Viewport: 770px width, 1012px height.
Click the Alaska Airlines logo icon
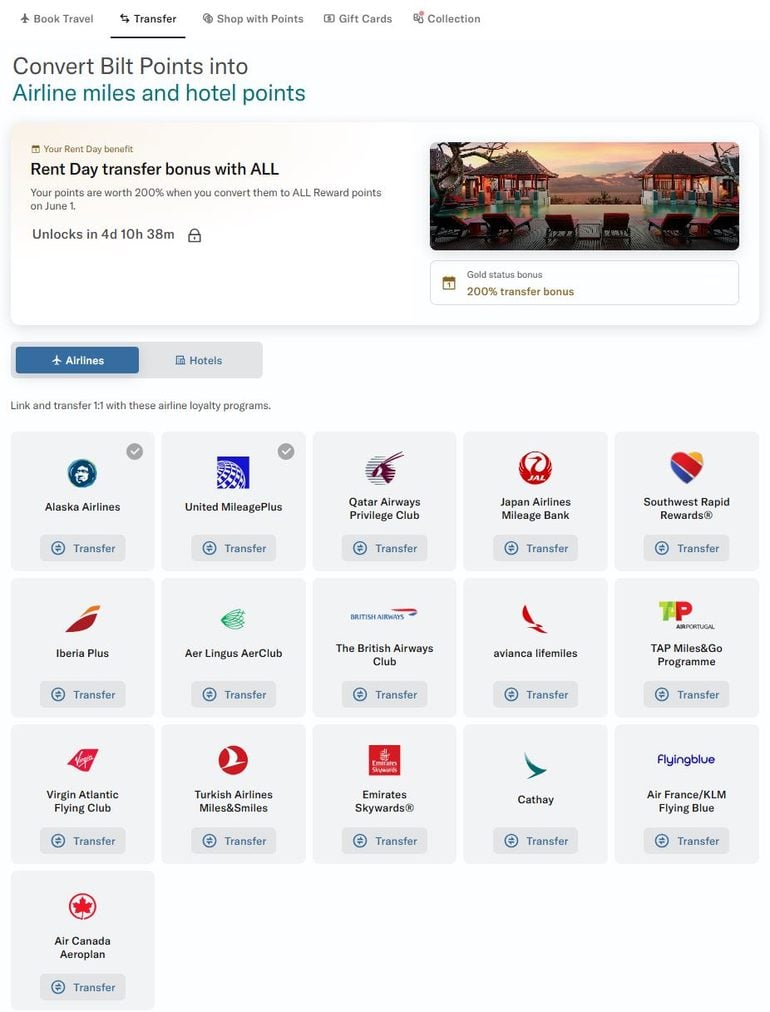pyautogui.click(x=83, y=473)
